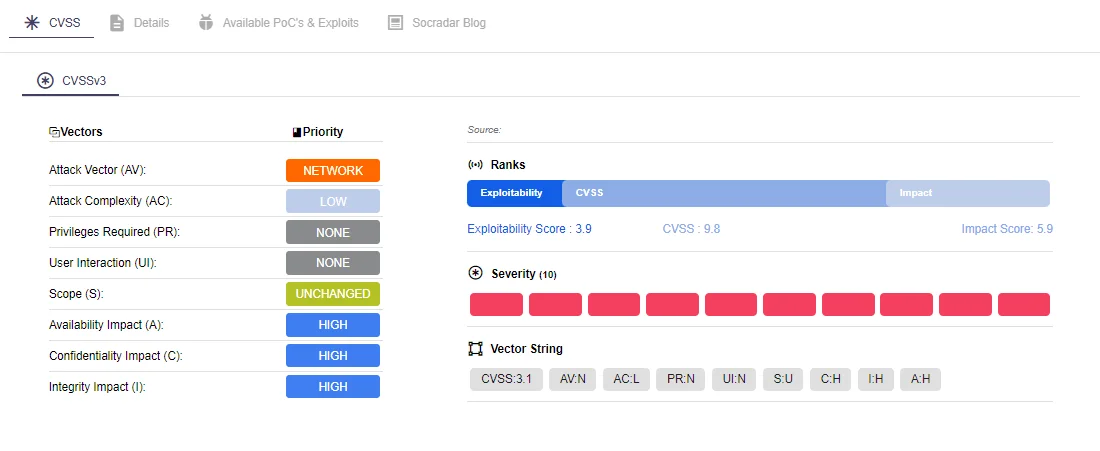This screenshot has height=451, width=1100.
Task: Click the Severity circled asterisk icon
Action: coord(475,273)
